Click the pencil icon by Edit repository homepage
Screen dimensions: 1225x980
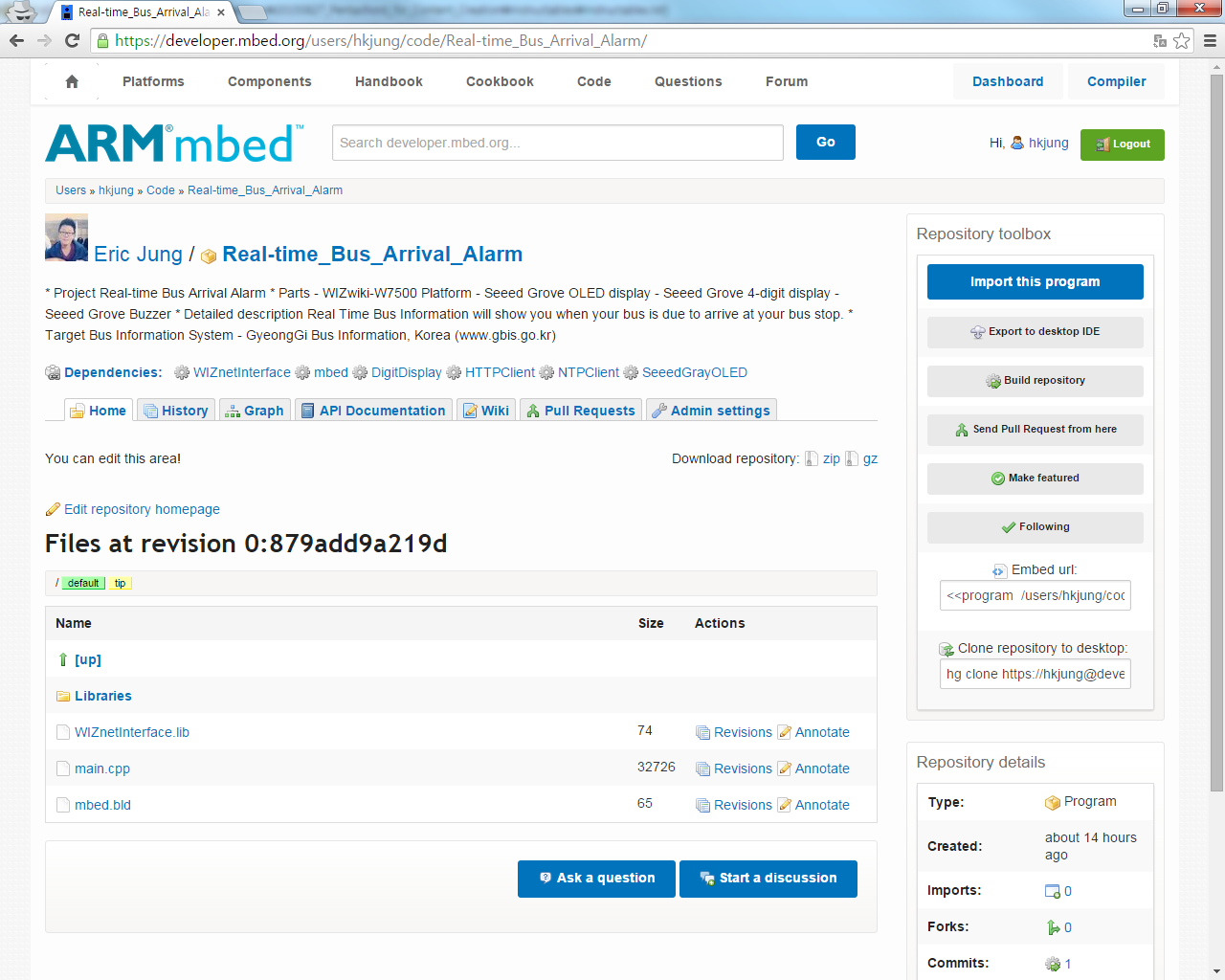click(x=53, y=509)
